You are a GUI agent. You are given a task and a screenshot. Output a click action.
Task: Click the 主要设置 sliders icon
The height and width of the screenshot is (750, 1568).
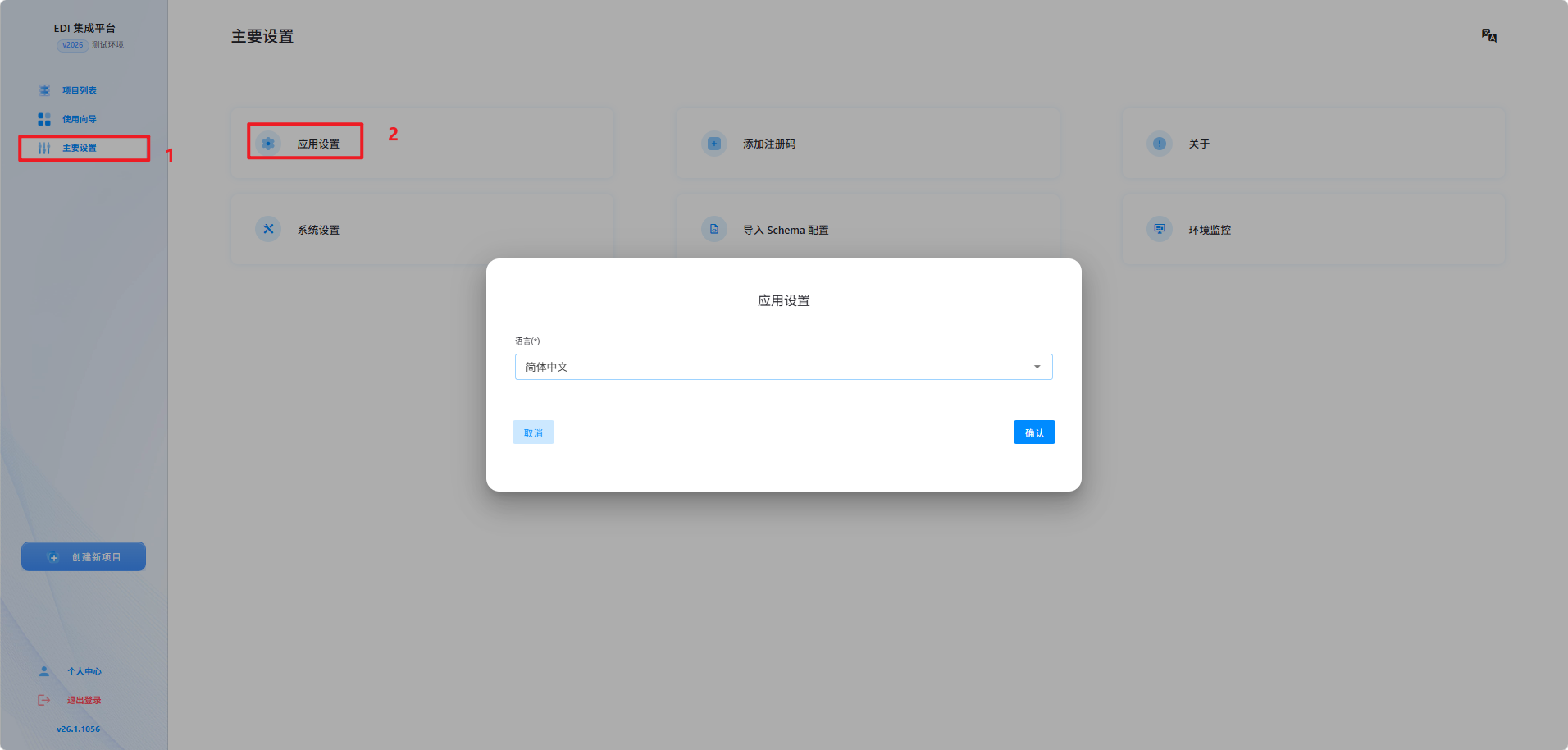tap(44, 148)
